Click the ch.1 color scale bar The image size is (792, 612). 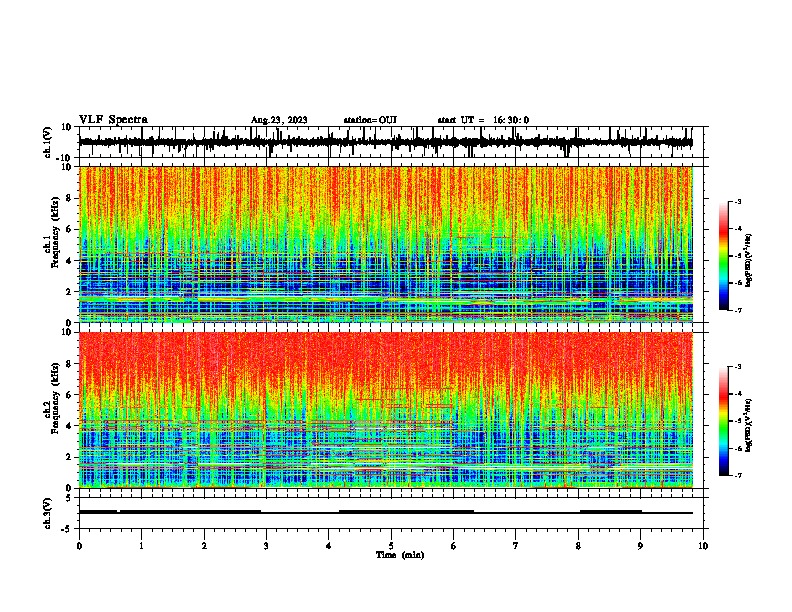click(x=724, y=256)
